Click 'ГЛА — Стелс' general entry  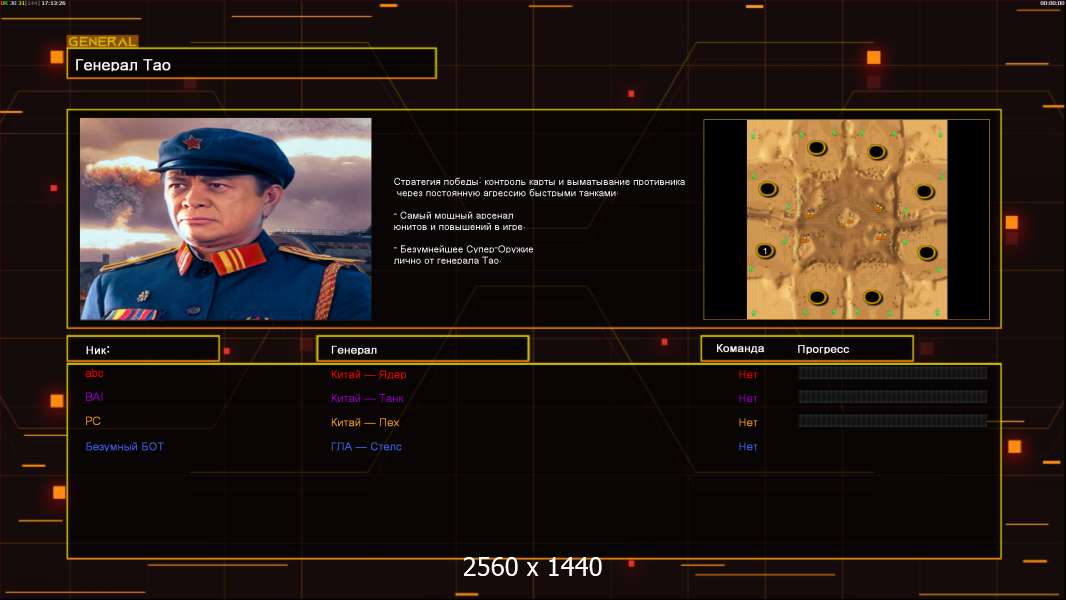366,447
